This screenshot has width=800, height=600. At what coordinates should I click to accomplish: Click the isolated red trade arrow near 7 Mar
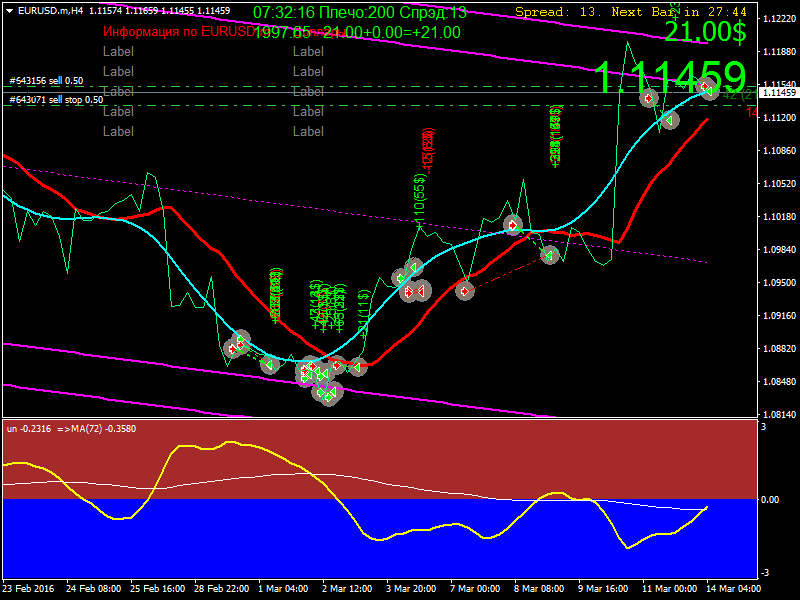(464, 291)
